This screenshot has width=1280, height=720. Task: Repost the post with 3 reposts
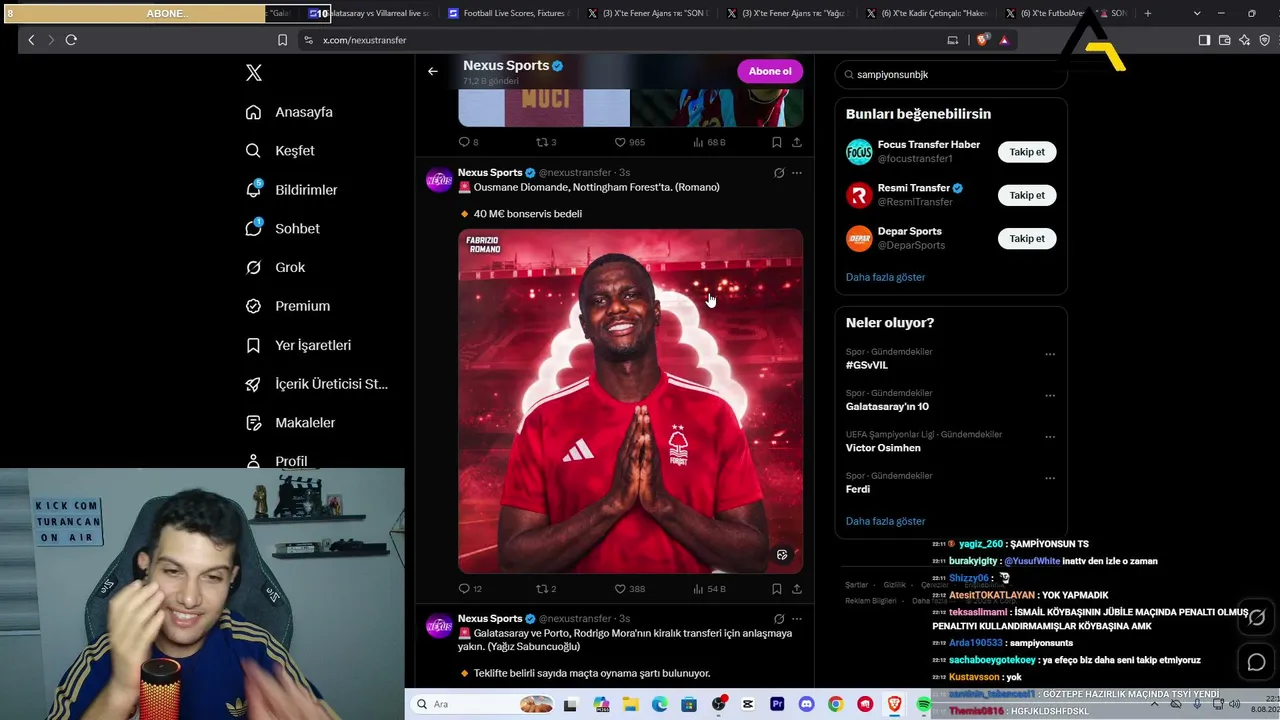[546, 142]
